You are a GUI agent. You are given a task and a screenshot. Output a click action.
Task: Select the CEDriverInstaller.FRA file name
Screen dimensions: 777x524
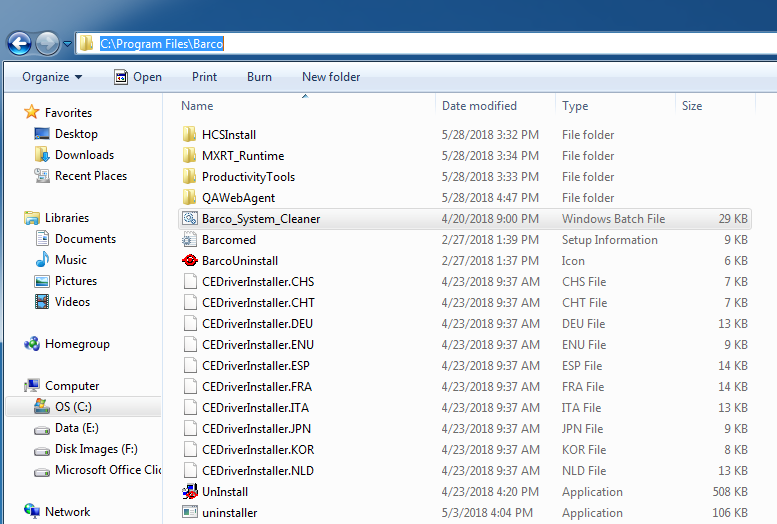click(x=257, y=386)
